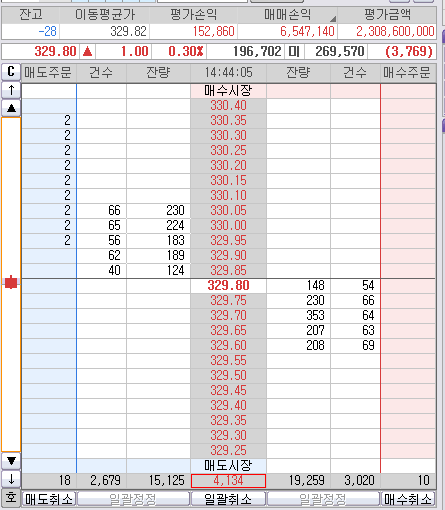Select price row 329.25
The image size is (445, 510).
click(228, 451)
